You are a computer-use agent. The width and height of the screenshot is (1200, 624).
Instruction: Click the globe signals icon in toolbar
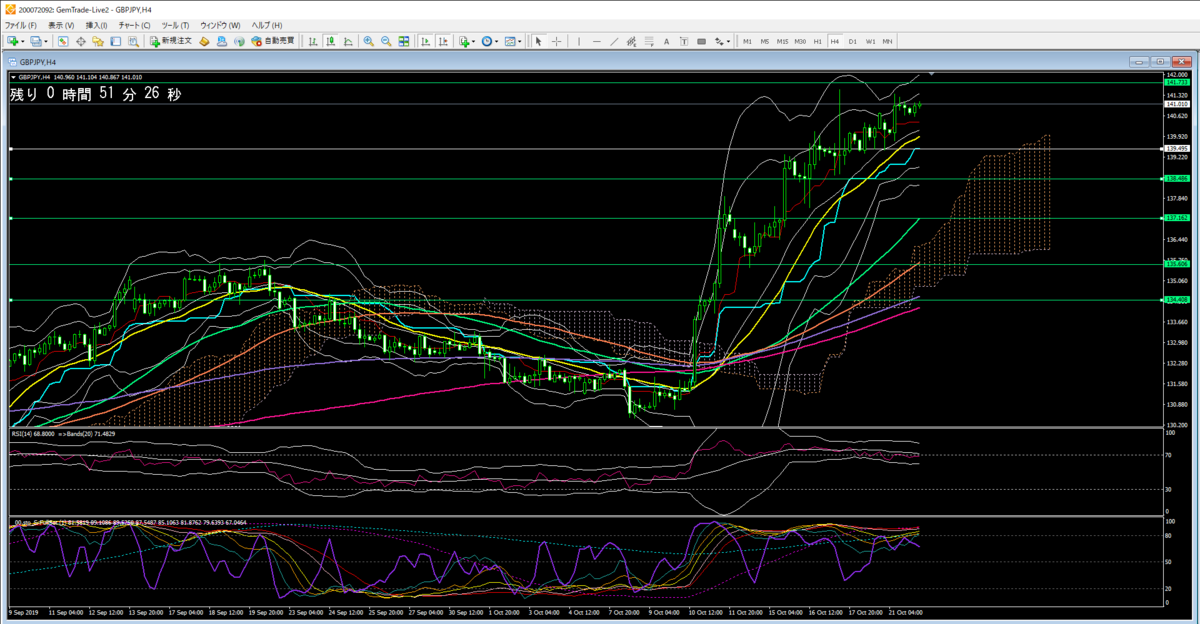click(239, 41)
